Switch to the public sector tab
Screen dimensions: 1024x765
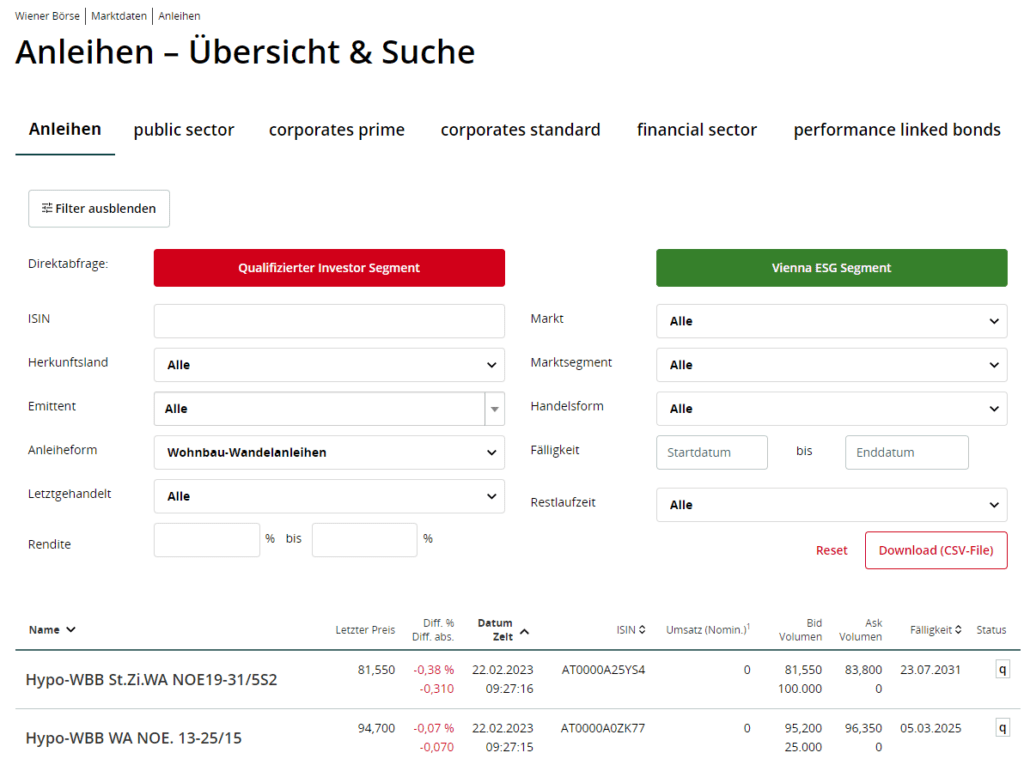point(184,130)
